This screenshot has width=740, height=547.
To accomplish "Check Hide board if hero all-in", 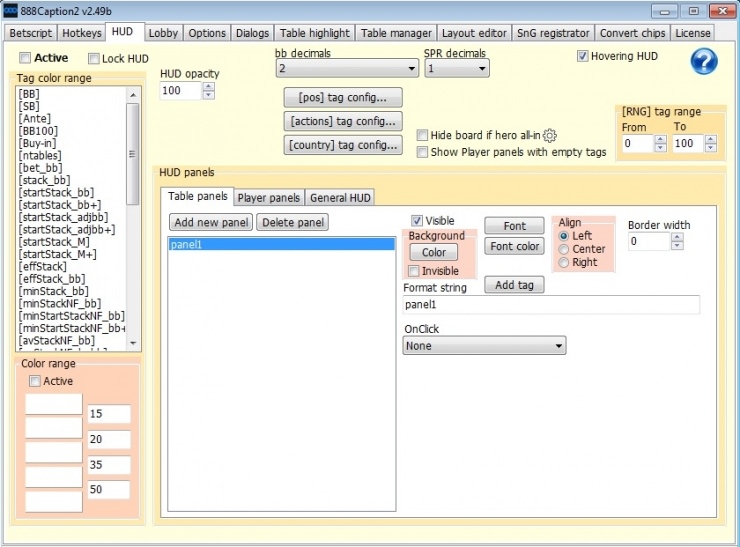I will [422, 135].
